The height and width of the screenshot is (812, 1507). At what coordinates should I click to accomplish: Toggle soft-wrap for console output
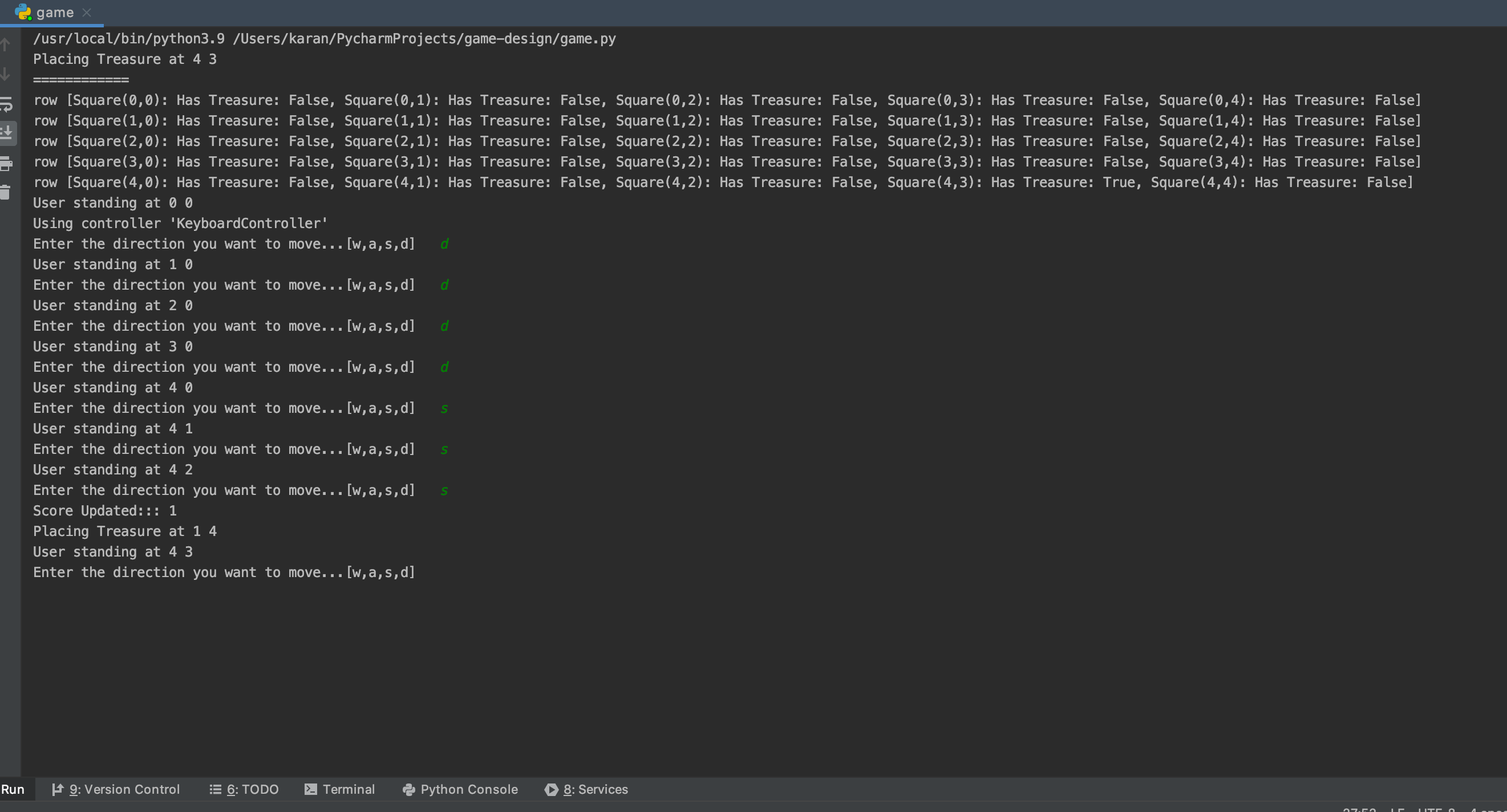click(6, 104)
